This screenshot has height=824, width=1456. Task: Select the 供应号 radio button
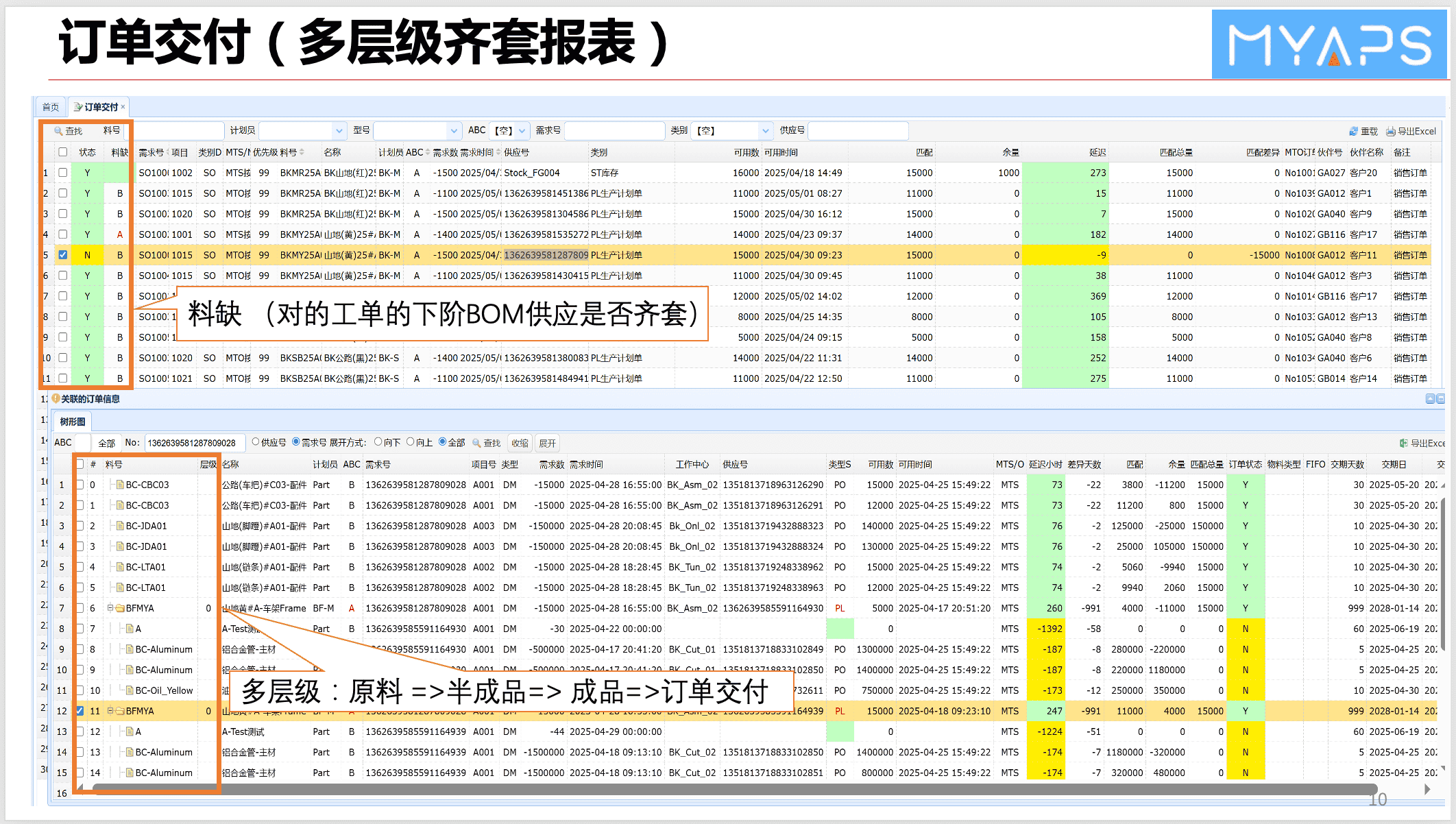pyautogui.click(x=256, y=442)
